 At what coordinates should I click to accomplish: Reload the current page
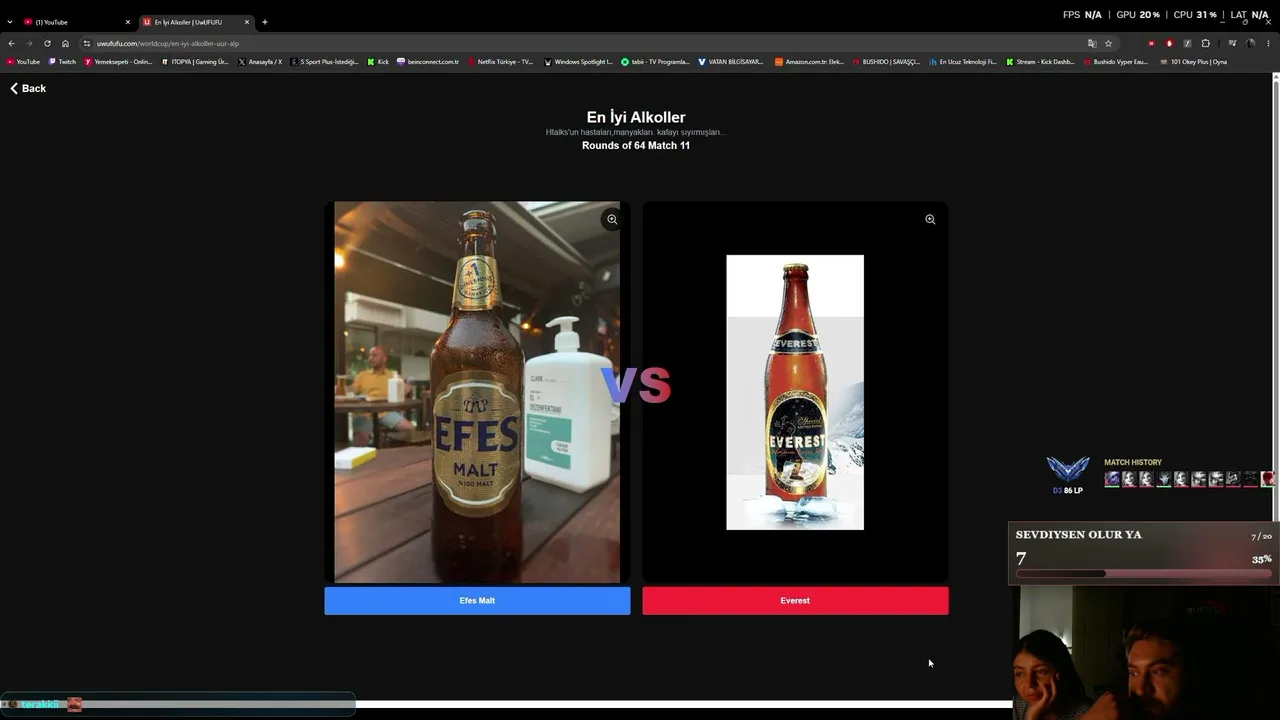[47, 43]
